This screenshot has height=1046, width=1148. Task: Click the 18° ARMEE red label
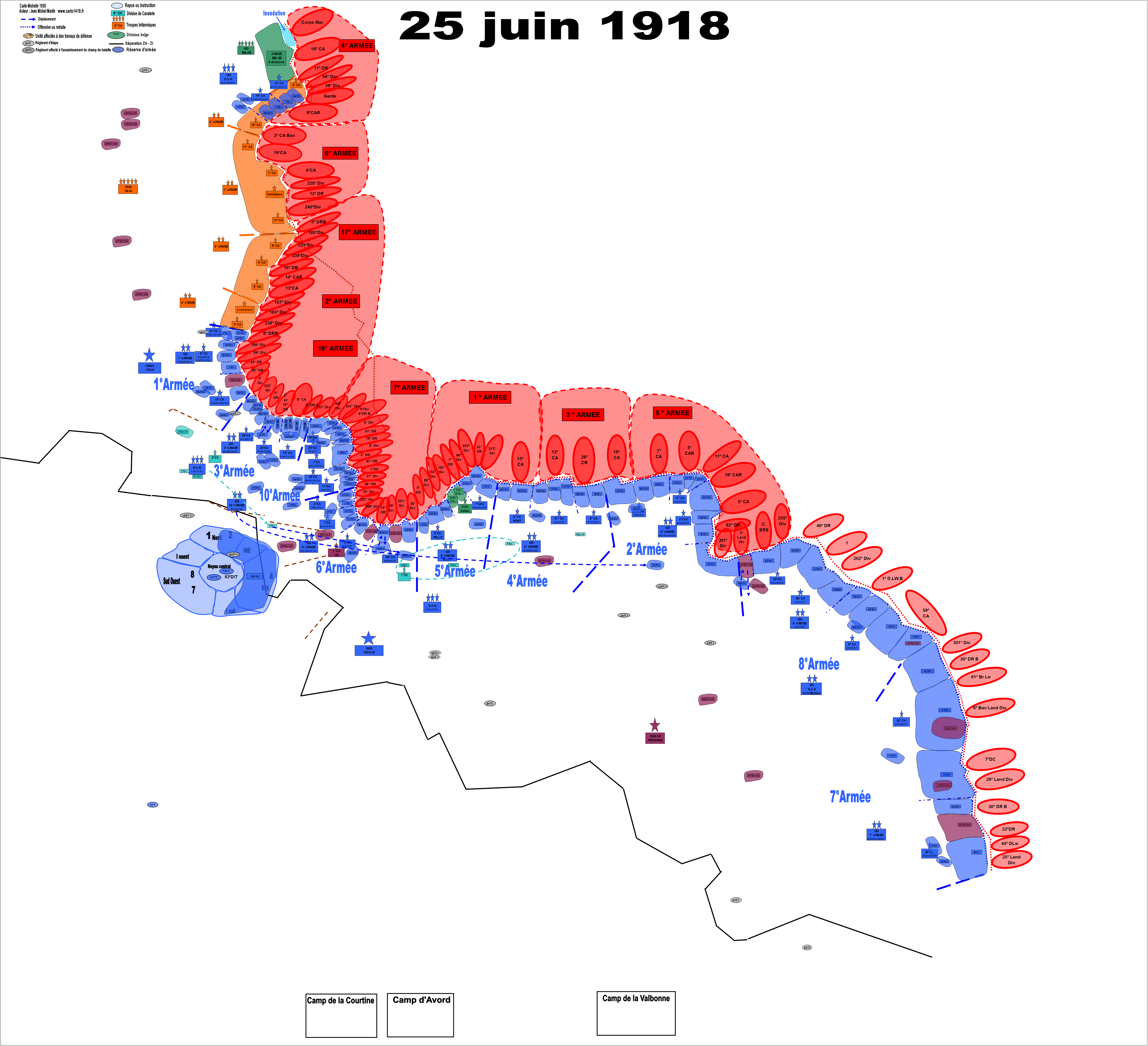tap(335, 348)
